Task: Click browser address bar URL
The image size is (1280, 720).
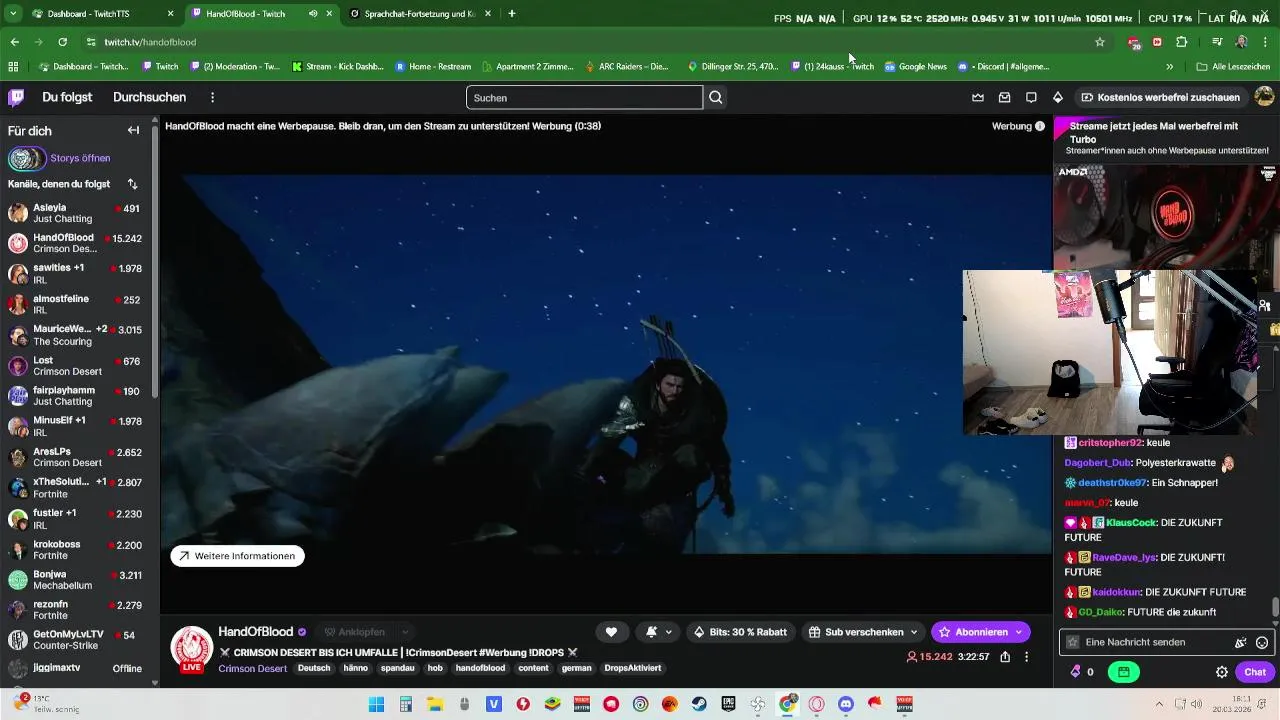Action: click(150, 42)
